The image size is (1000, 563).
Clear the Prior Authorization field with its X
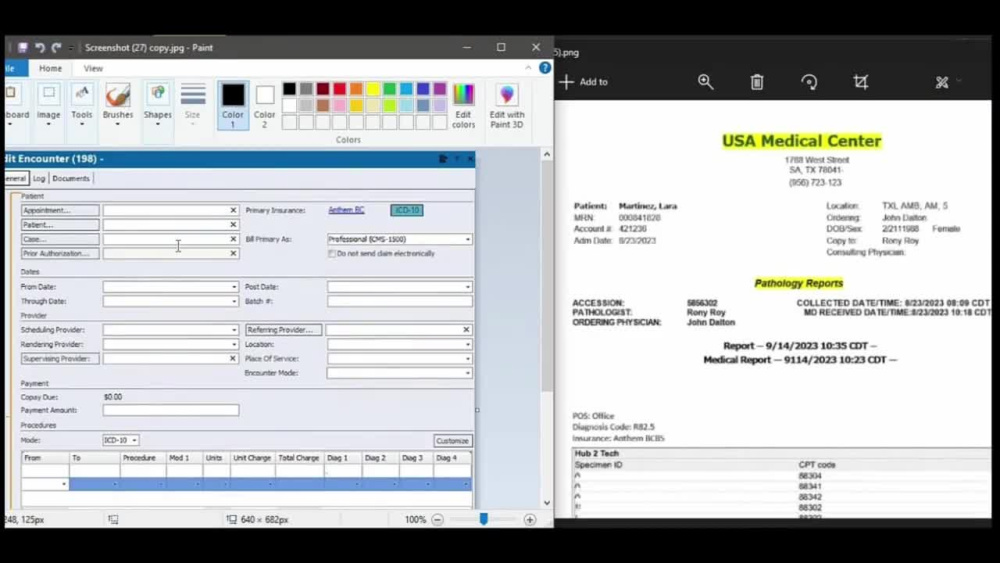[233, 253]
